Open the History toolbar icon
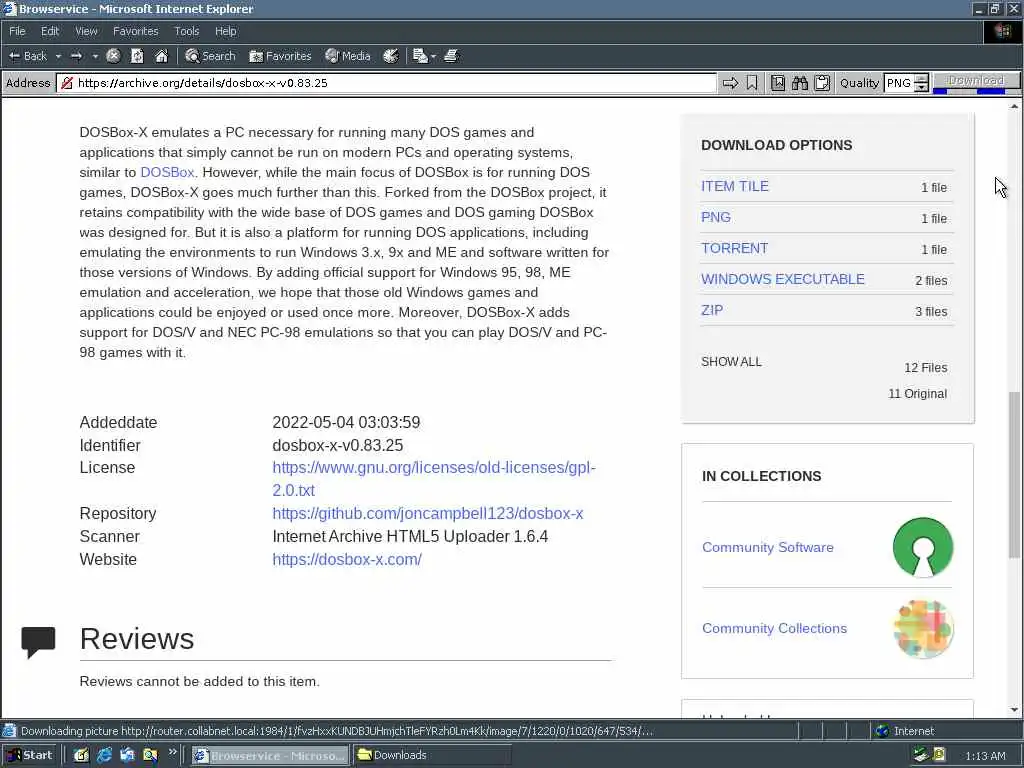This screenshot has width=1024, height=768. (391, 56)
